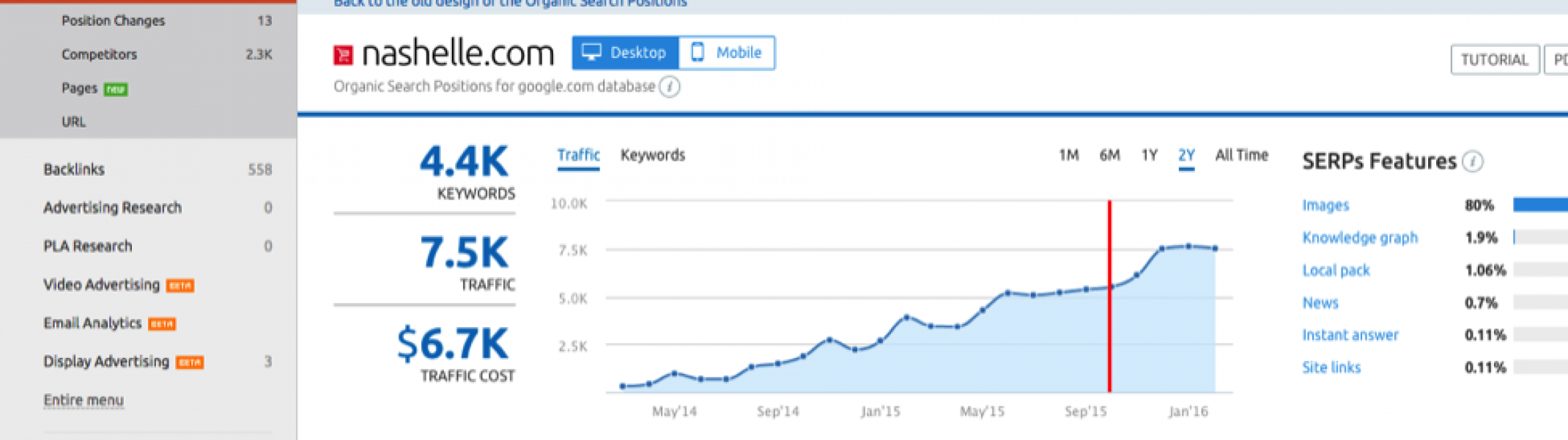The height and width of the screenshot is (440, 1568).
Task: Click the Backlinks count 558
Action: [x=259, y=170]
